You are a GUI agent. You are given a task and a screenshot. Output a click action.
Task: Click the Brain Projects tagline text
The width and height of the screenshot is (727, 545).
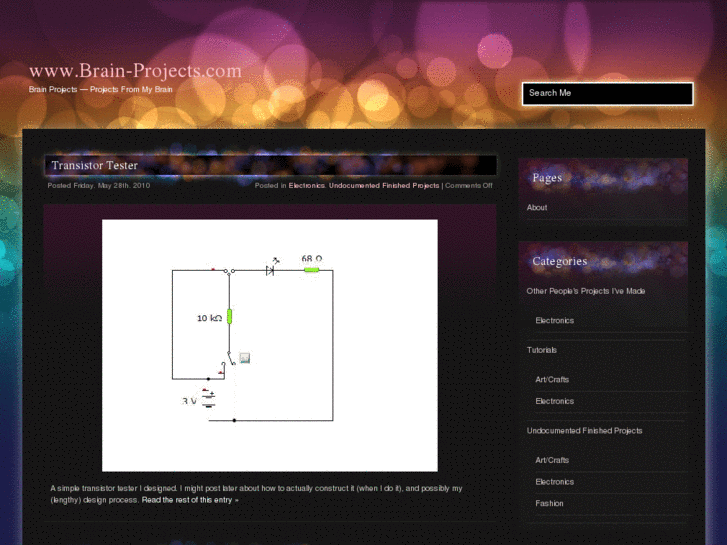point(101,90)
